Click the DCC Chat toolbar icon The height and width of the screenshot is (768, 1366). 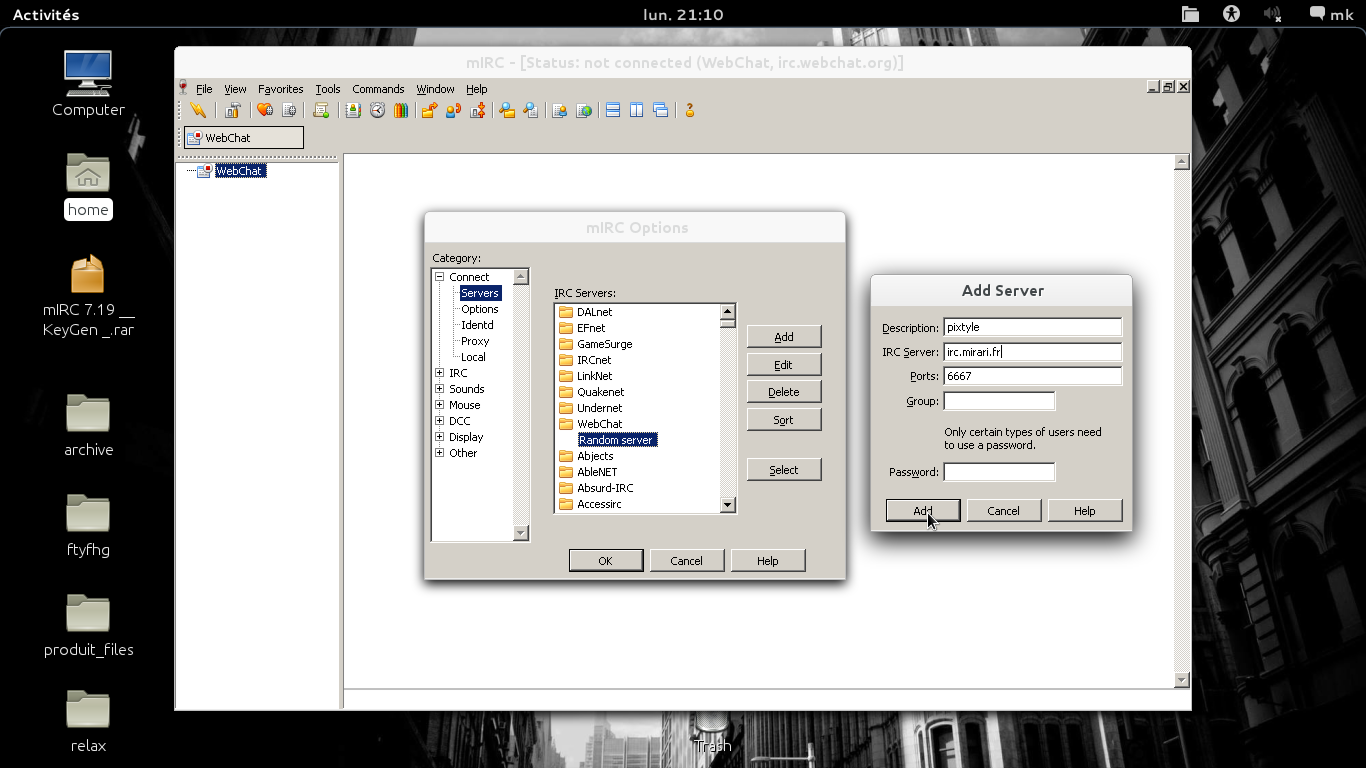click(x=453, y=110)
